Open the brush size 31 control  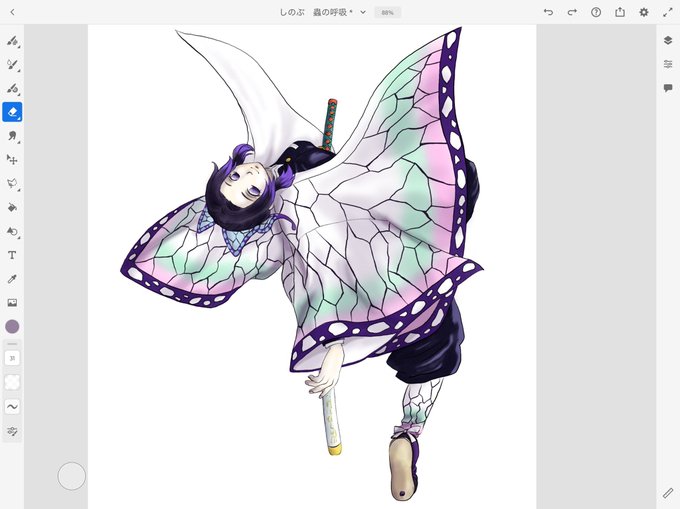pyautogui.click(x=12, y=358)
